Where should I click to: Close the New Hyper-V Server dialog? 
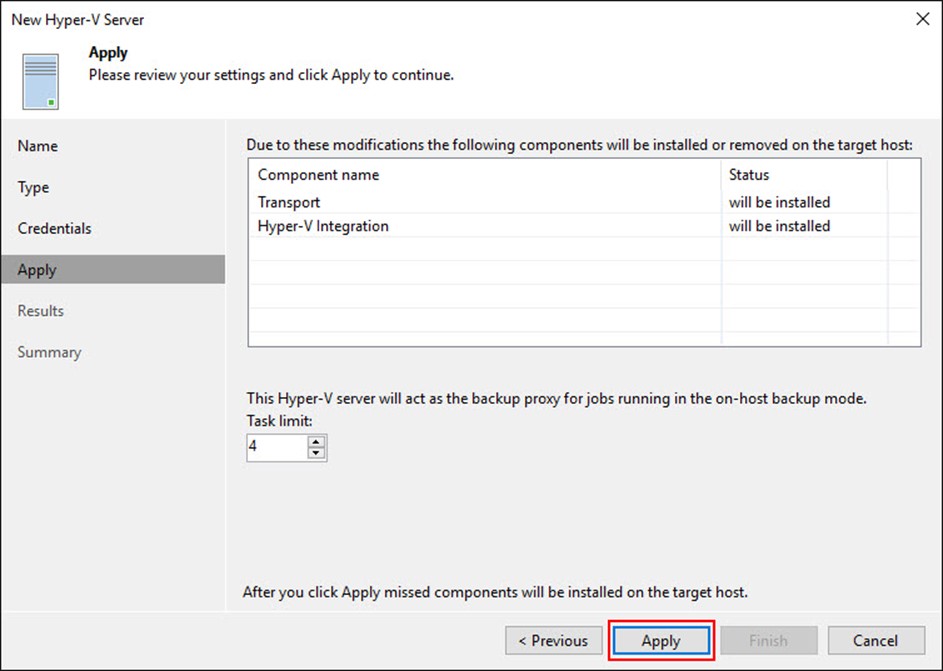tap(923, 19)
